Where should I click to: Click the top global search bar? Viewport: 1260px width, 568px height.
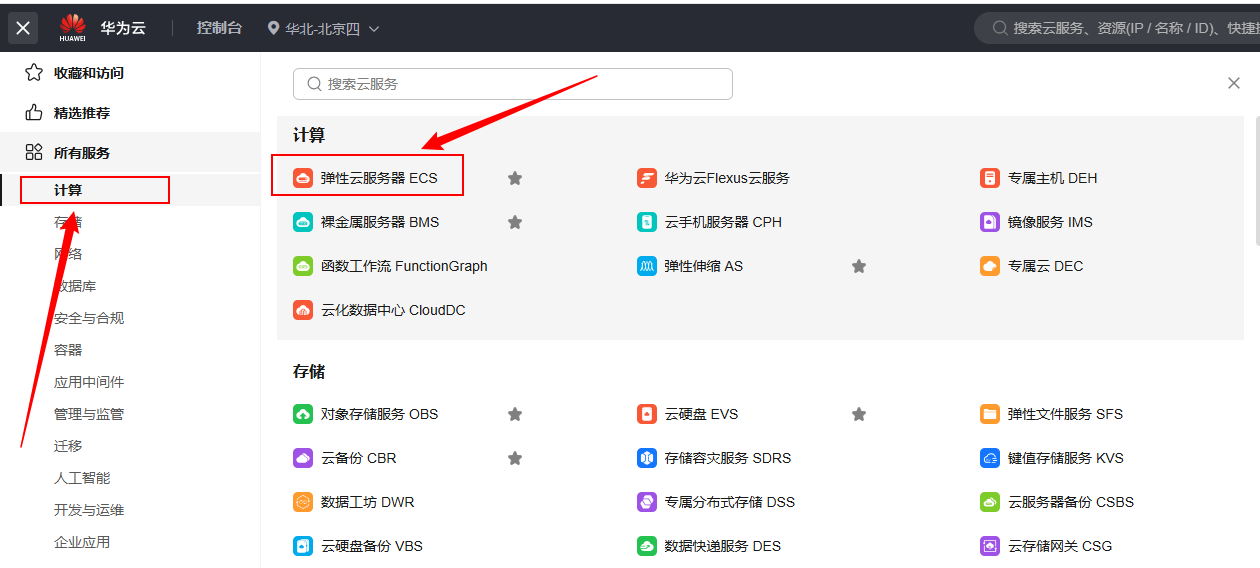tap(1117, 28)
